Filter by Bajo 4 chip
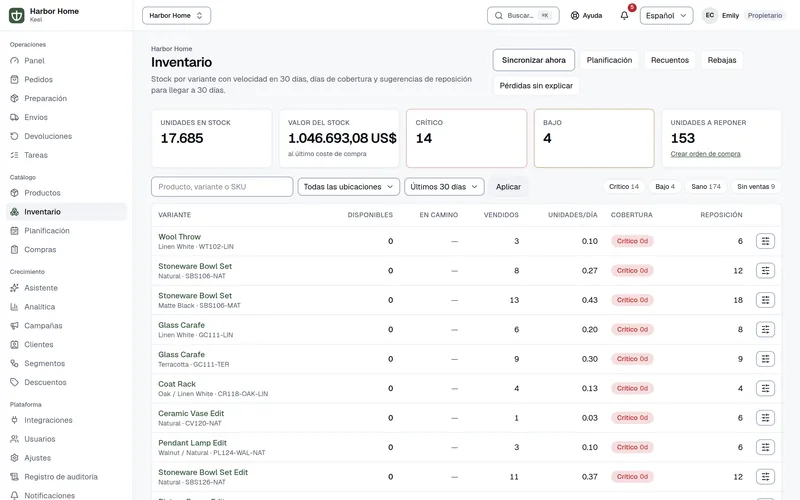This screenshot has width=800, height=500. click(665, 187)
